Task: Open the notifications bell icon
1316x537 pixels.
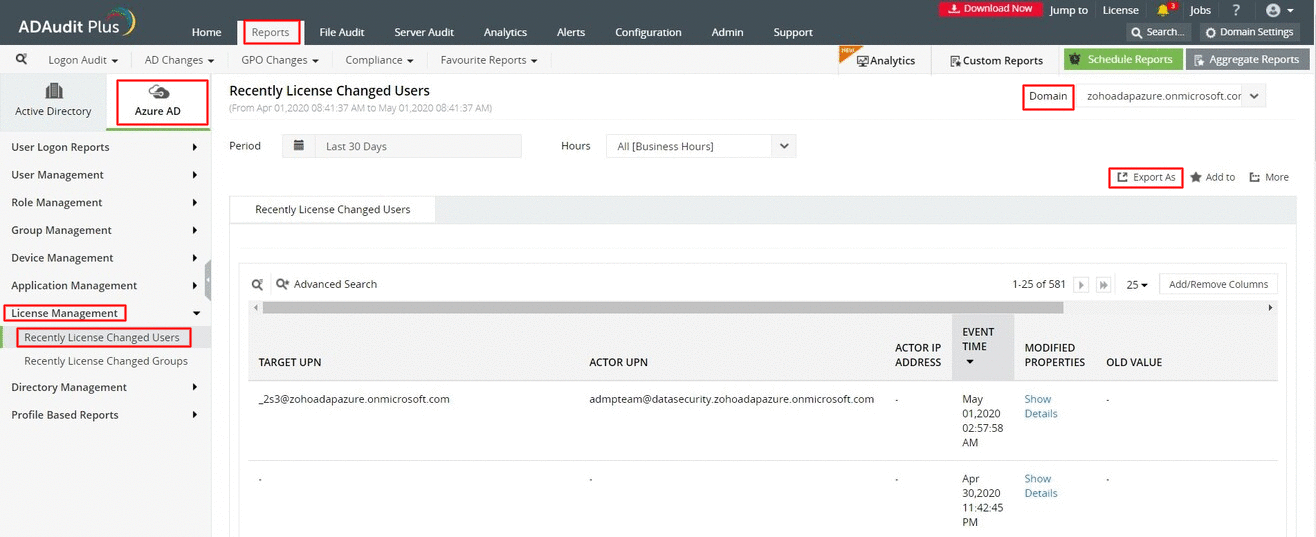Action: click(x=1163, y=10)
